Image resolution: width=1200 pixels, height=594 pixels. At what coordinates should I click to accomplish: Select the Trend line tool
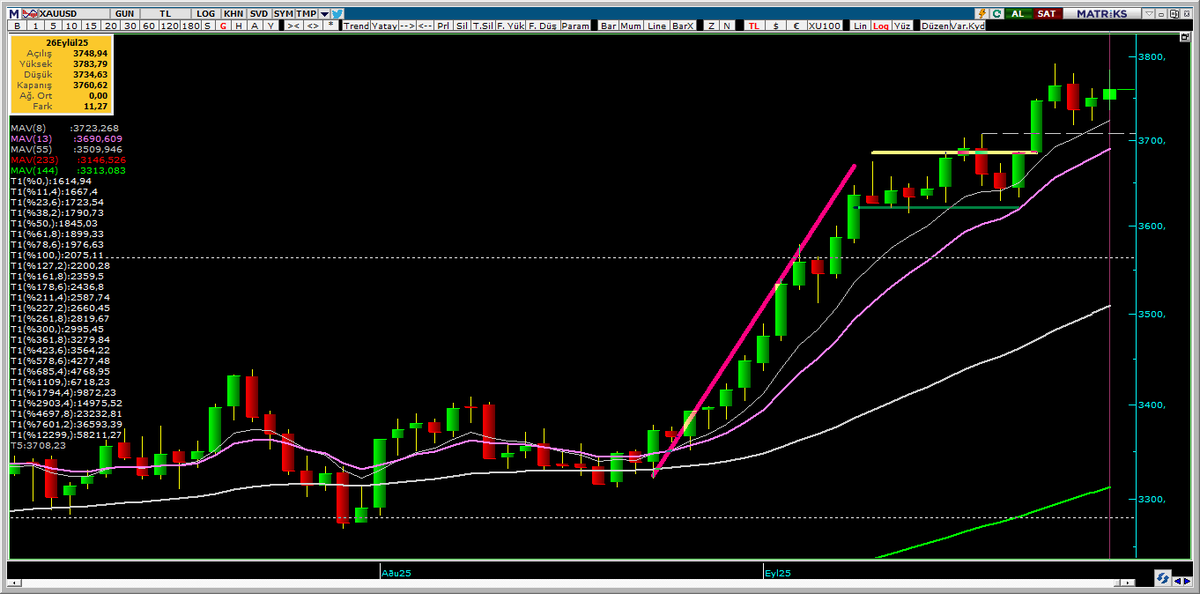click(x=356, y=26)
